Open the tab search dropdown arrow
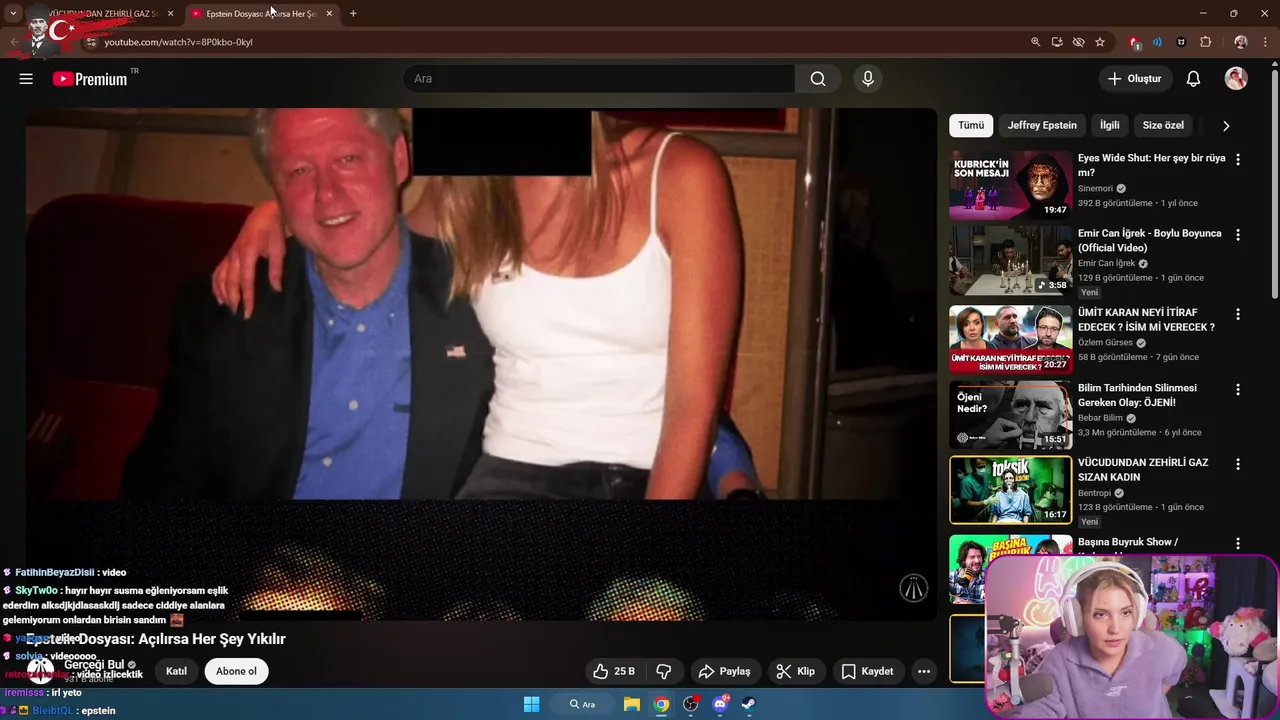Image resolution: width=1280 pixels, height=720 pixels. click(x=13, y=13)
